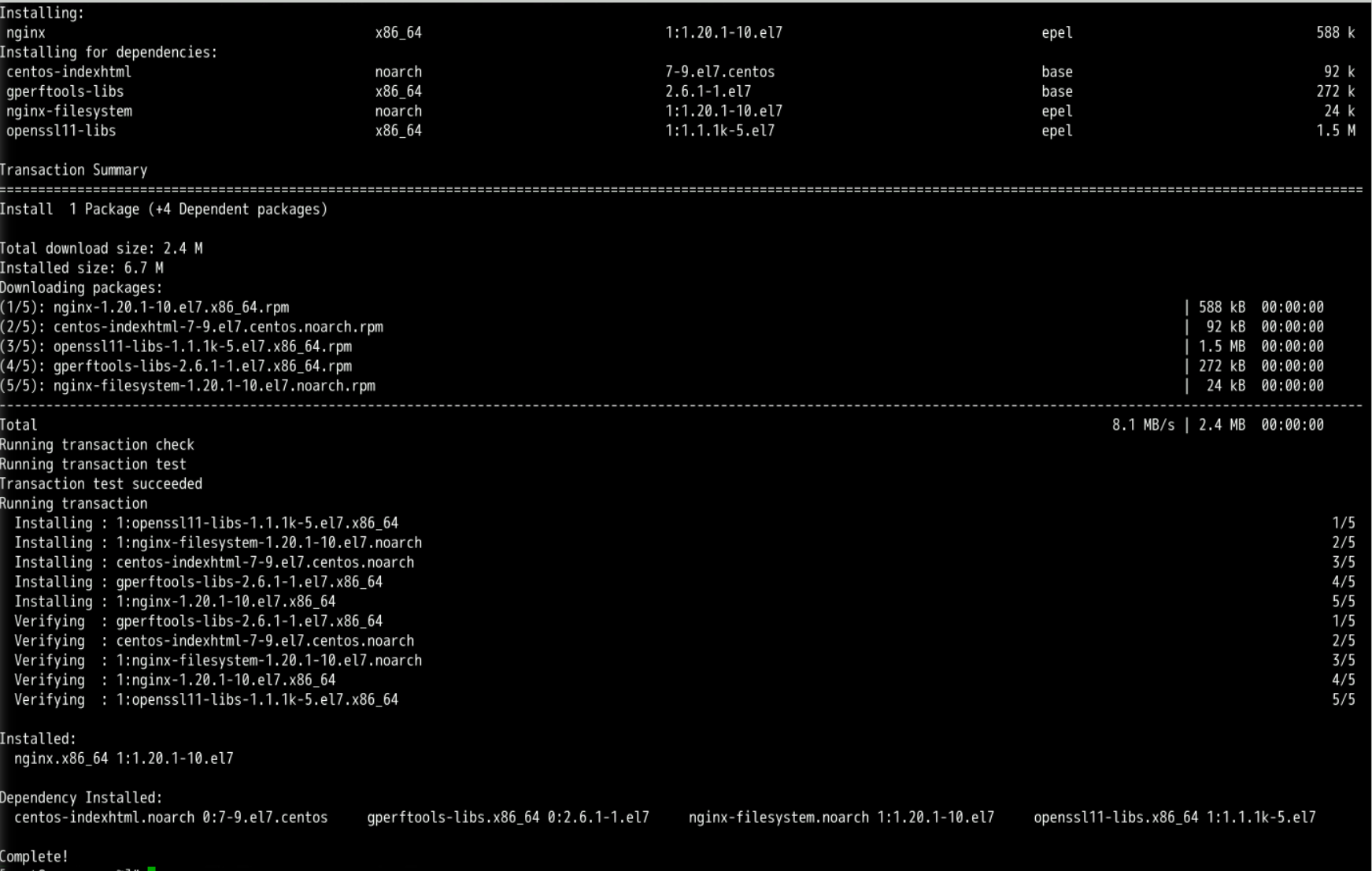Click 'Verifying : 1:nginx-filesystem-1.20.1-10.el7.noarch' line
The width and height of the screenshot is (1372, 871).
click(x=218, y=661)
